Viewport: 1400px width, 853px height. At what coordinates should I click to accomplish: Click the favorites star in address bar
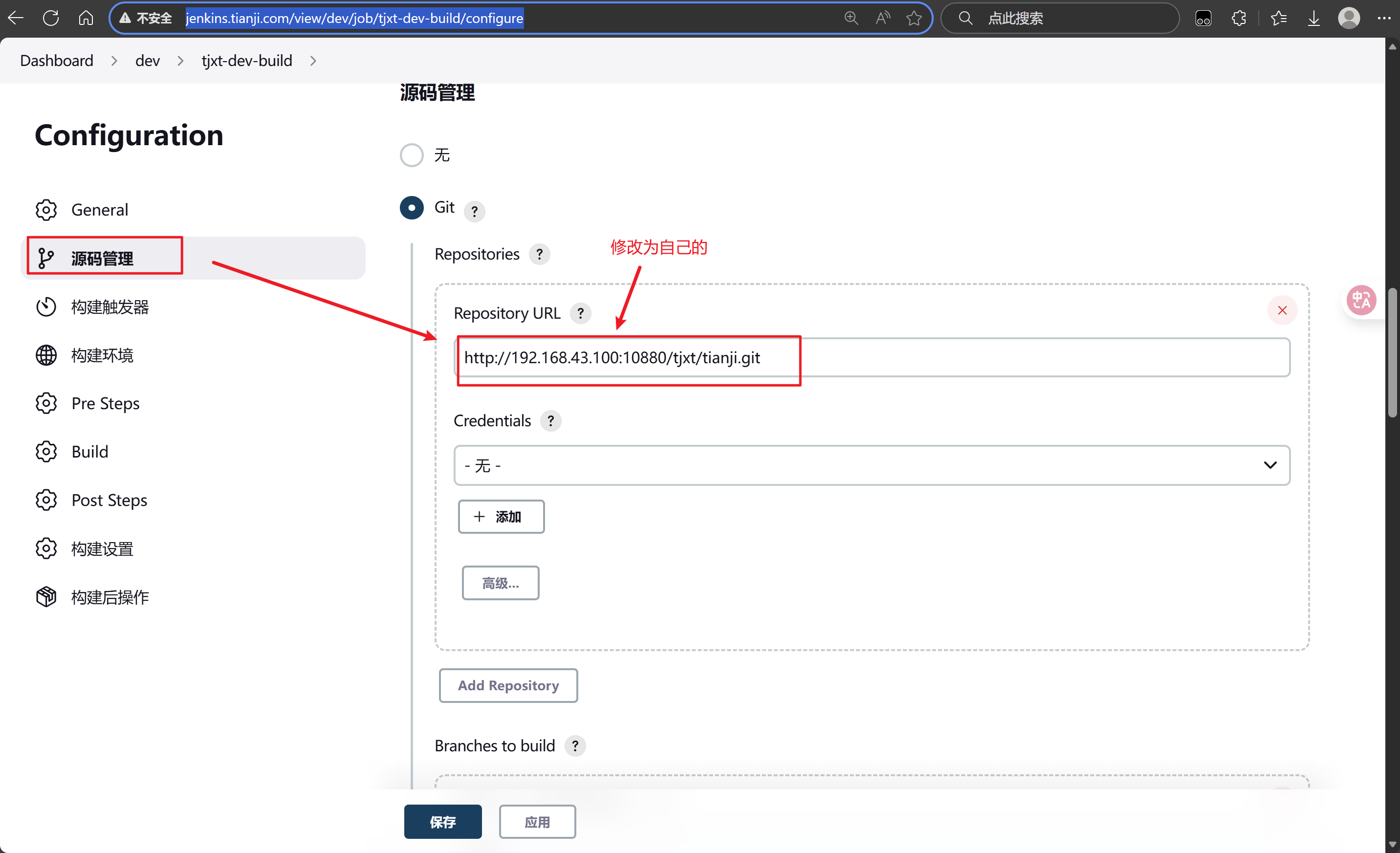point(914,18)
